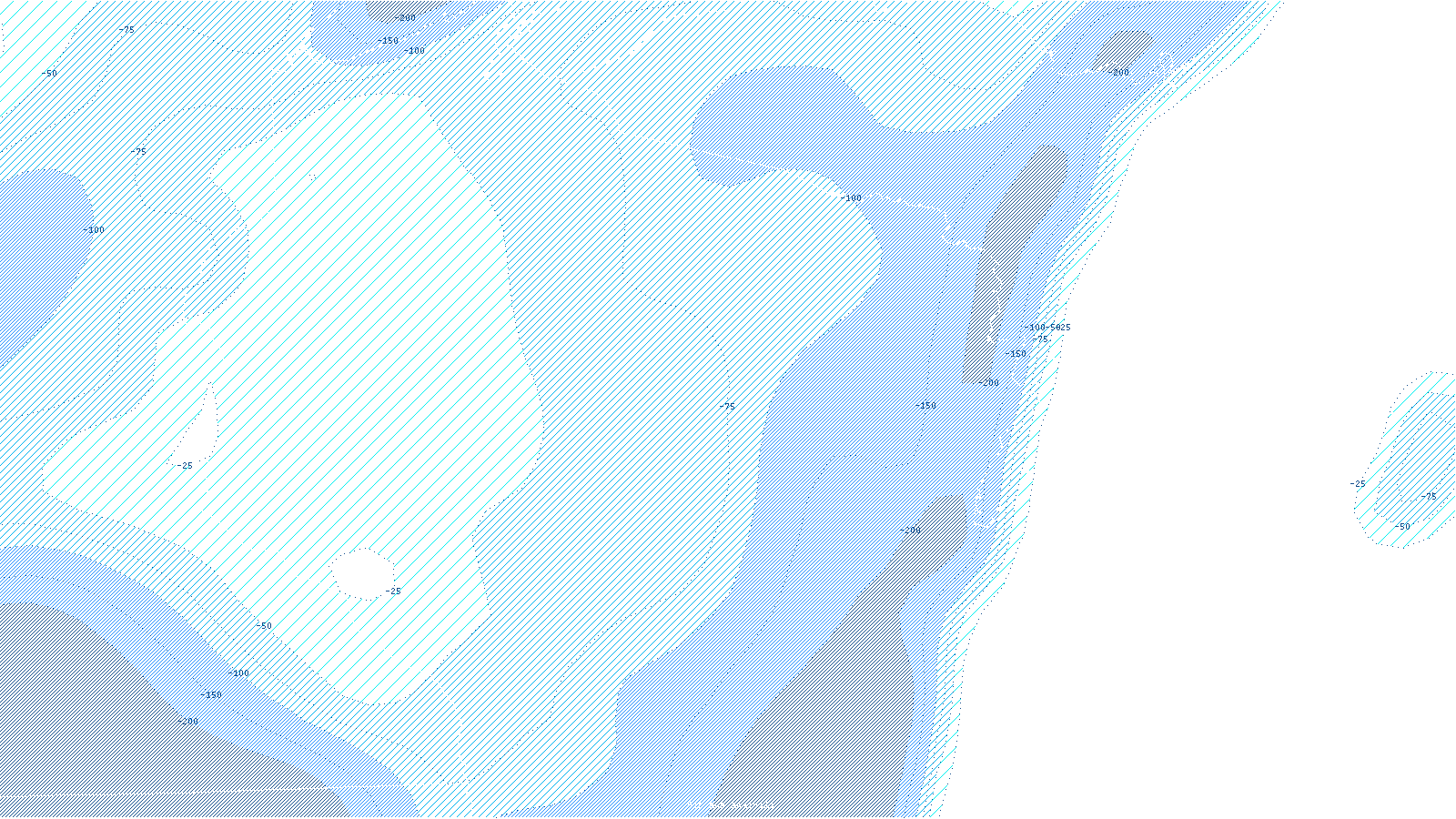Select the -200 label at the top edge above -150
This screenshot has width=1456, height=819.
[405, 18]
